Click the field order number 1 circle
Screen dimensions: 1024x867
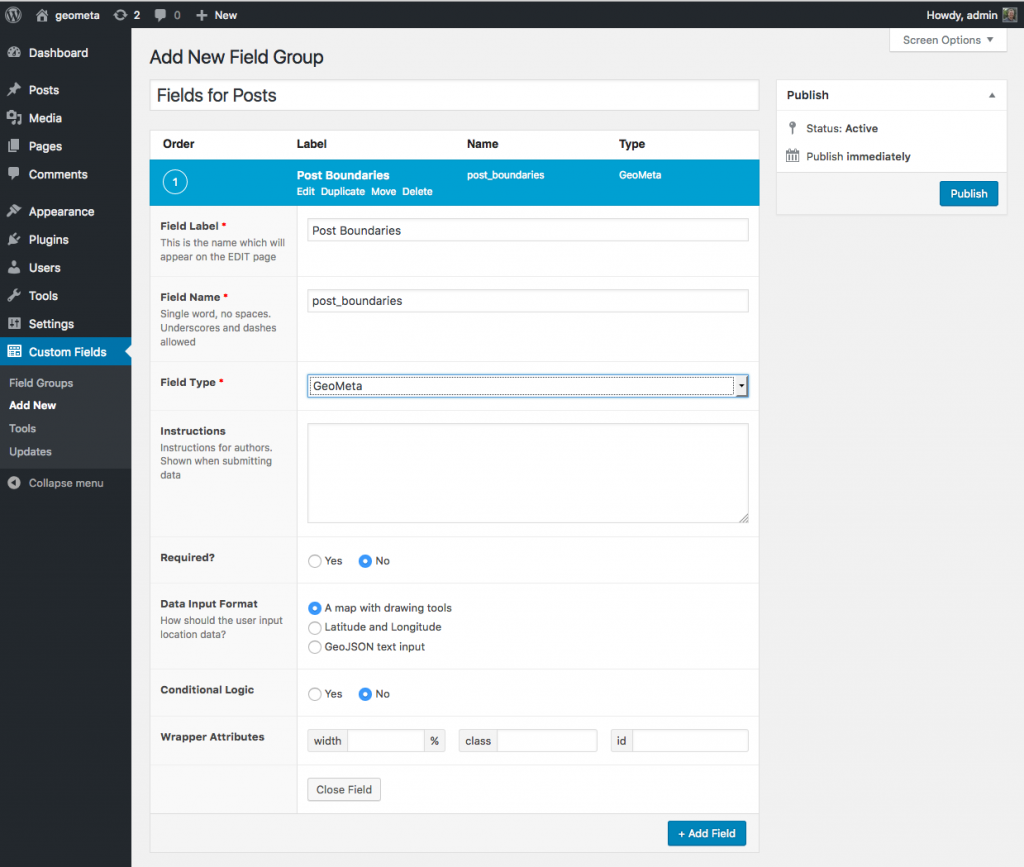(175, 182)
